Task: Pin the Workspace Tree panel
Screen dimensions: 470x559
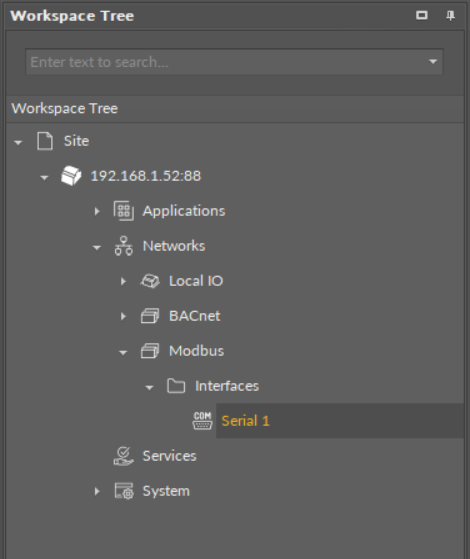Action: [450, 15]
